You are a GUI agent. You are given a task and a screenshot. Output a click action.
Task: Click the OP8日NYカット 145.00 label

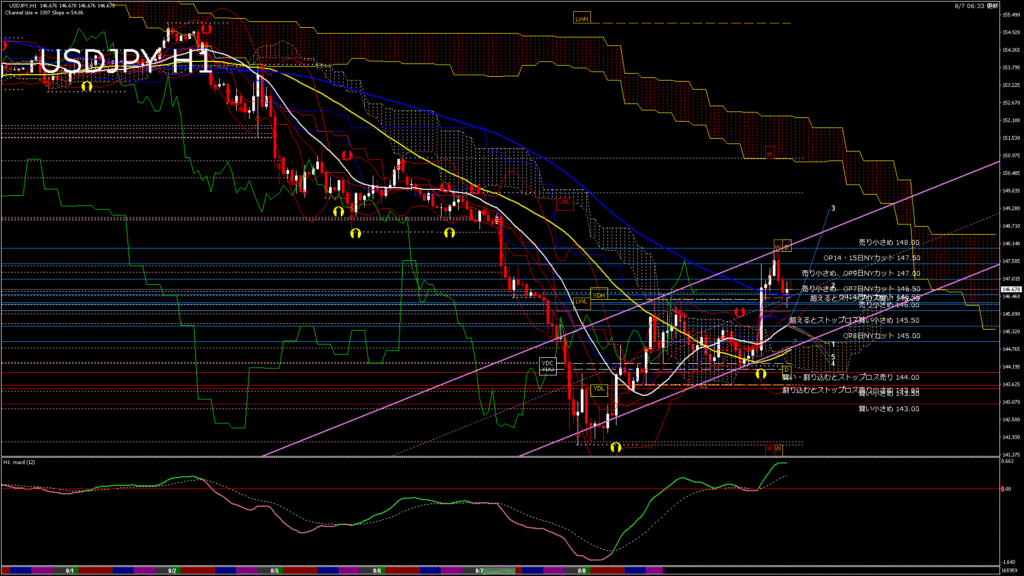(x=881, y=336)
